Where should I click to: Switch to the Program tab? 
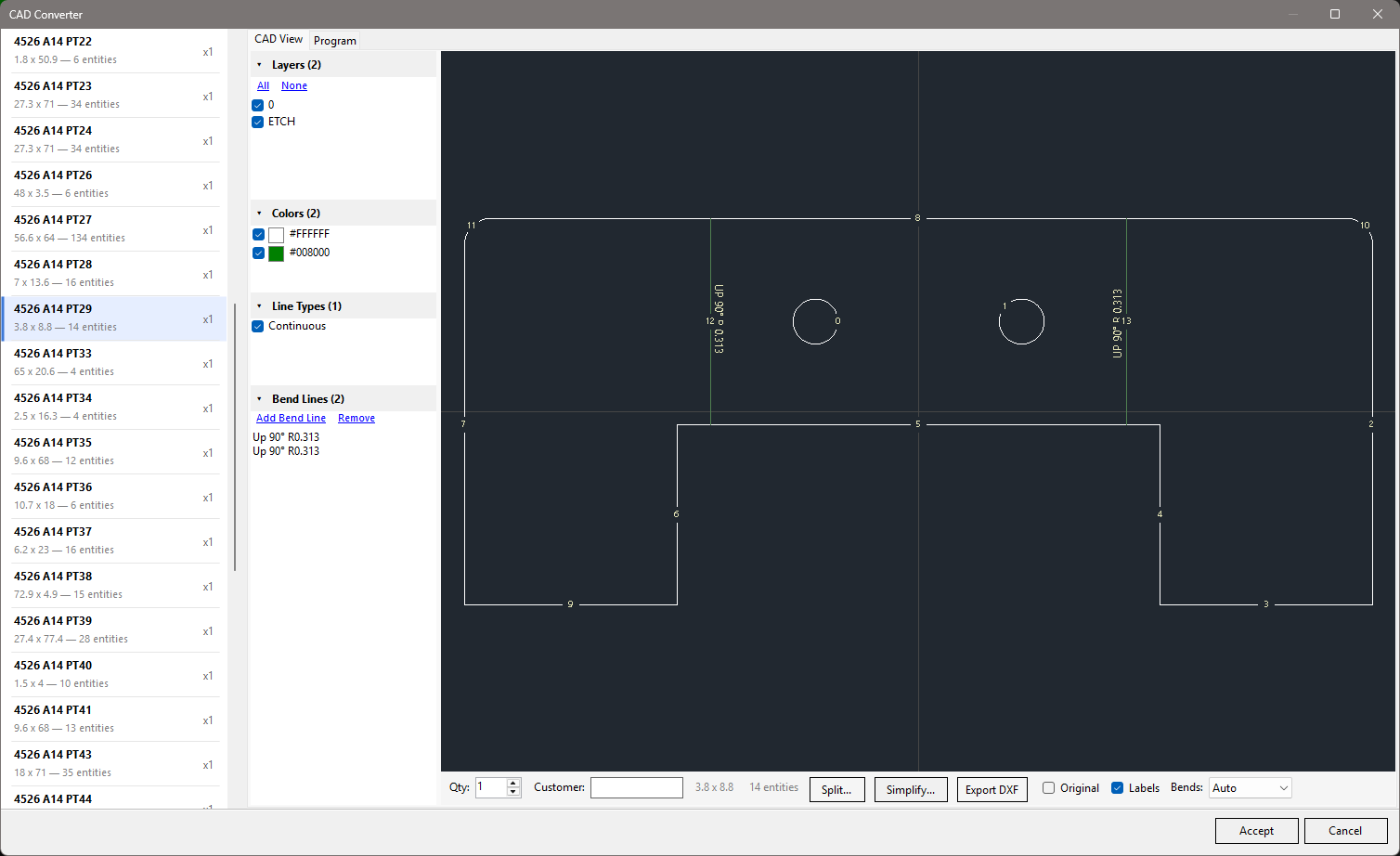click(x=334, y=40)
